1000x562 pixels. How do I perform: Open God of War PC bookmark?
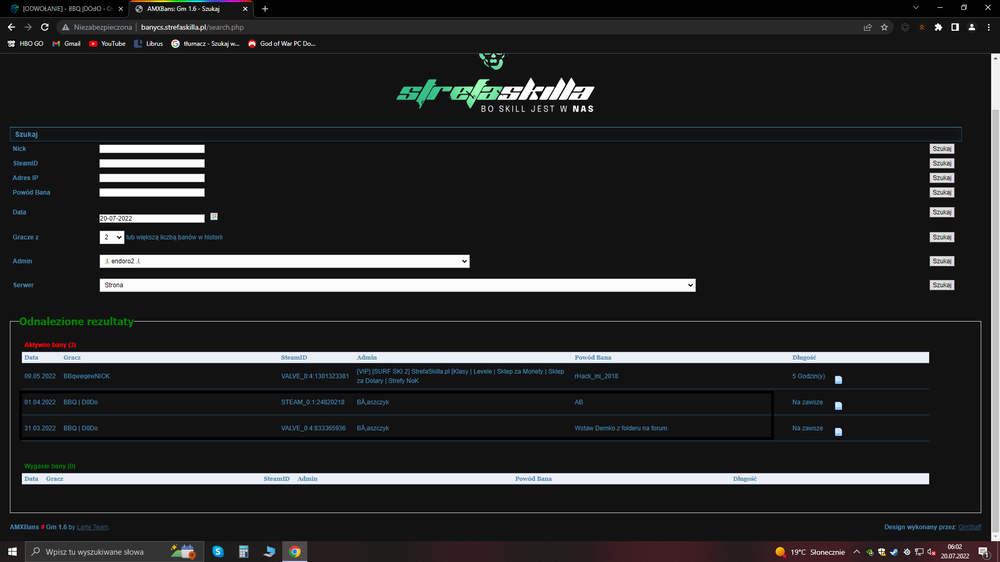281,43
